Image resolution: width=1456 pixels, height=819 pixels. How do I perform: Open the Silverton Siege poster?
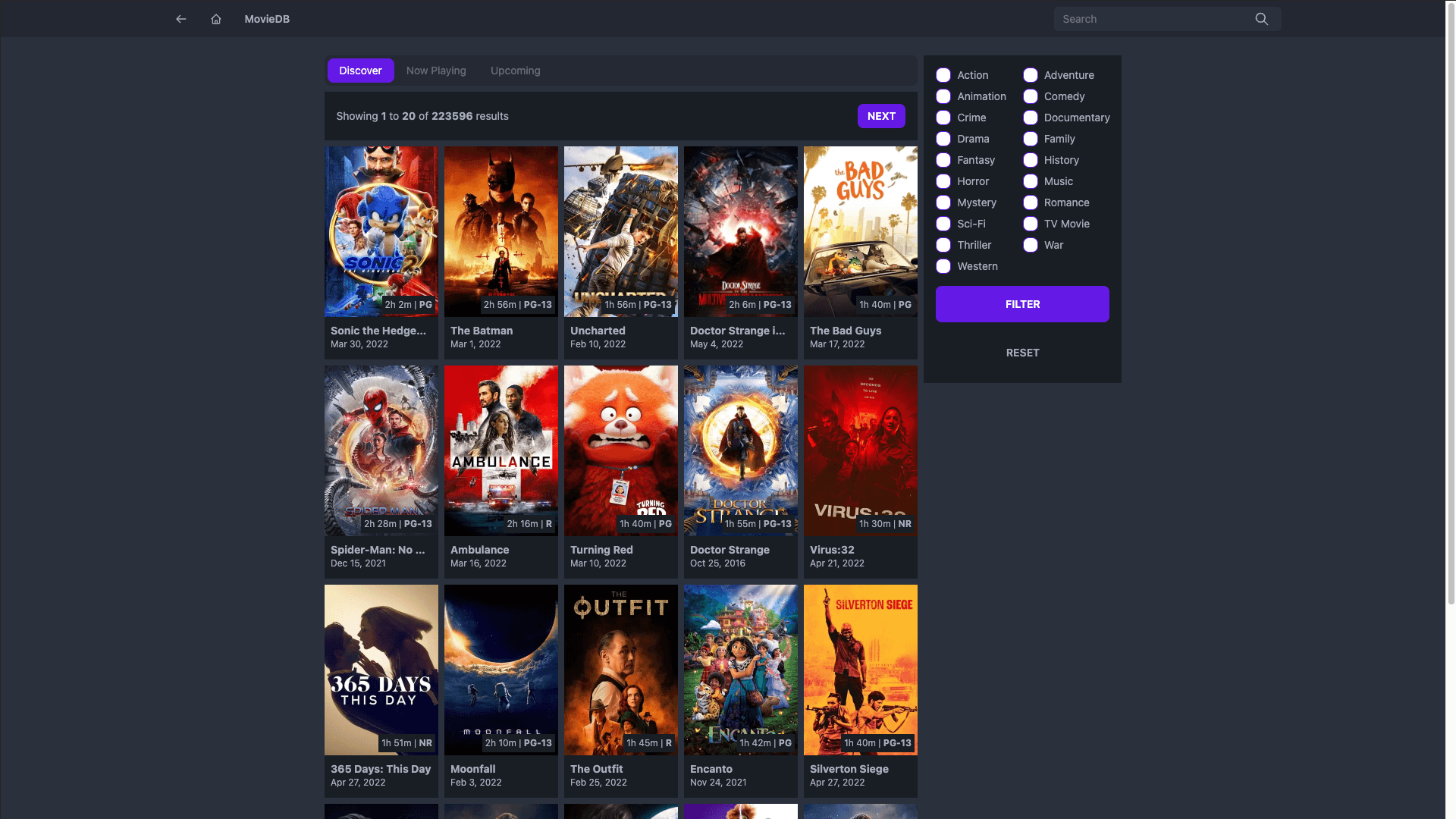861,670
